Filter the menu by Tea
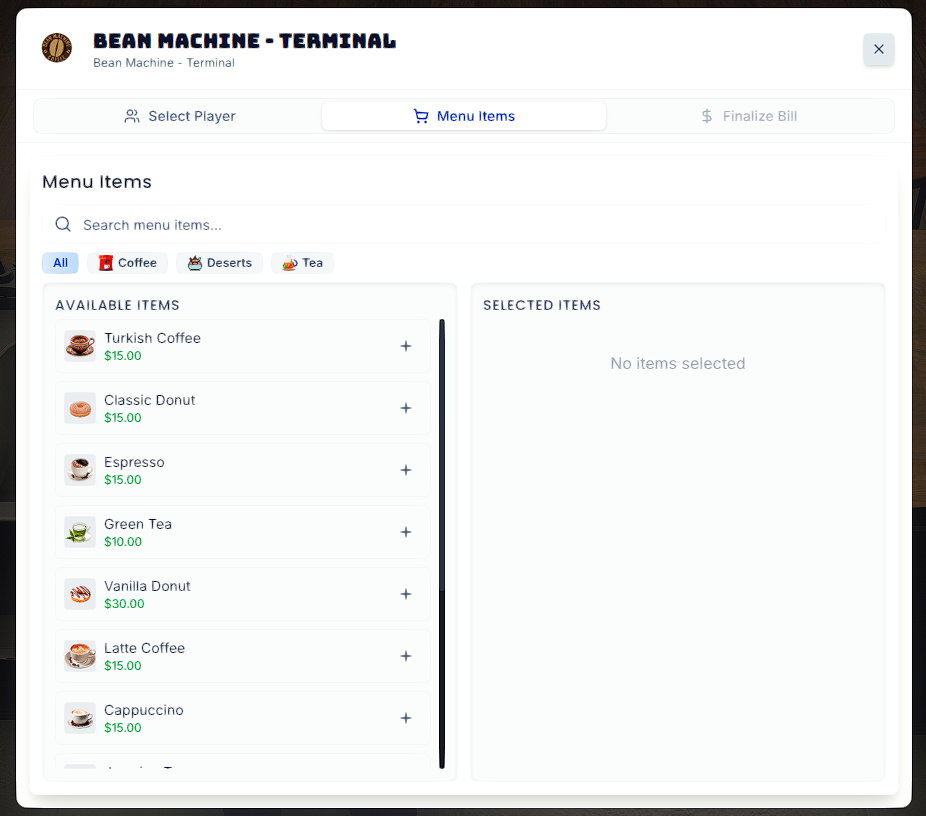 click(x=302, y=263)
